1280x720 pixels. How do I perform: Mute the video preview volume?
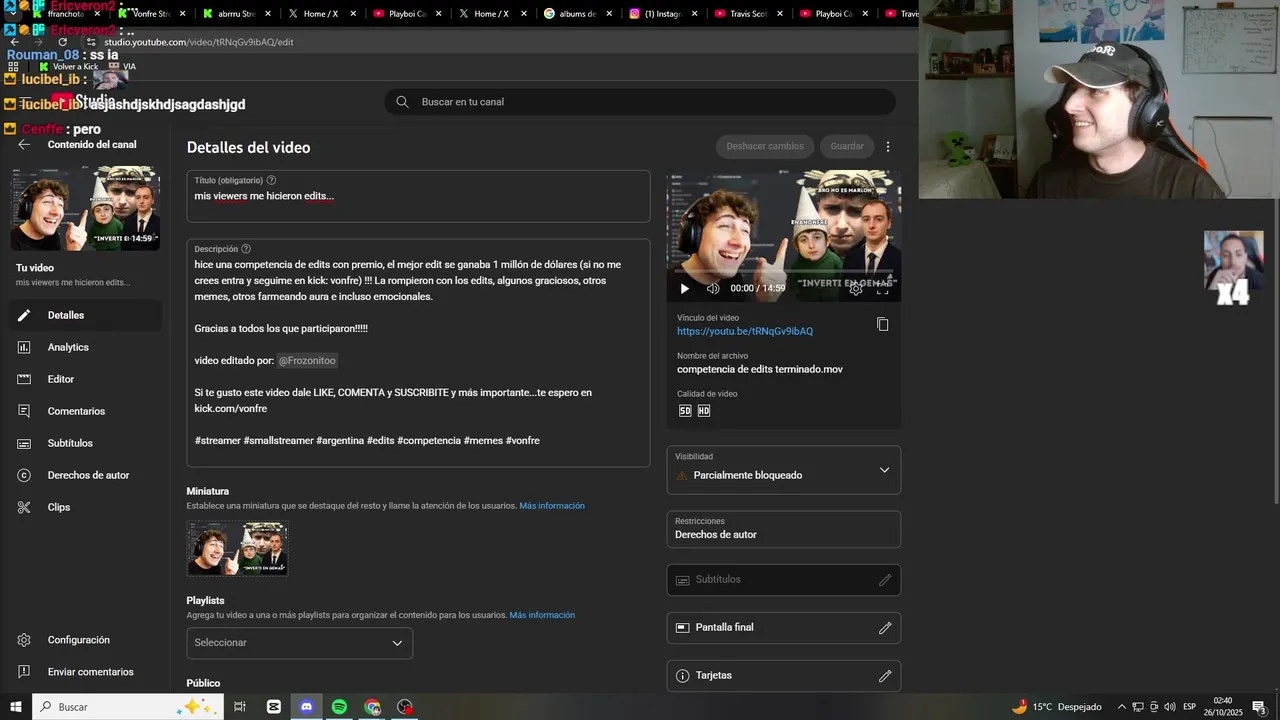click(713, 288)
